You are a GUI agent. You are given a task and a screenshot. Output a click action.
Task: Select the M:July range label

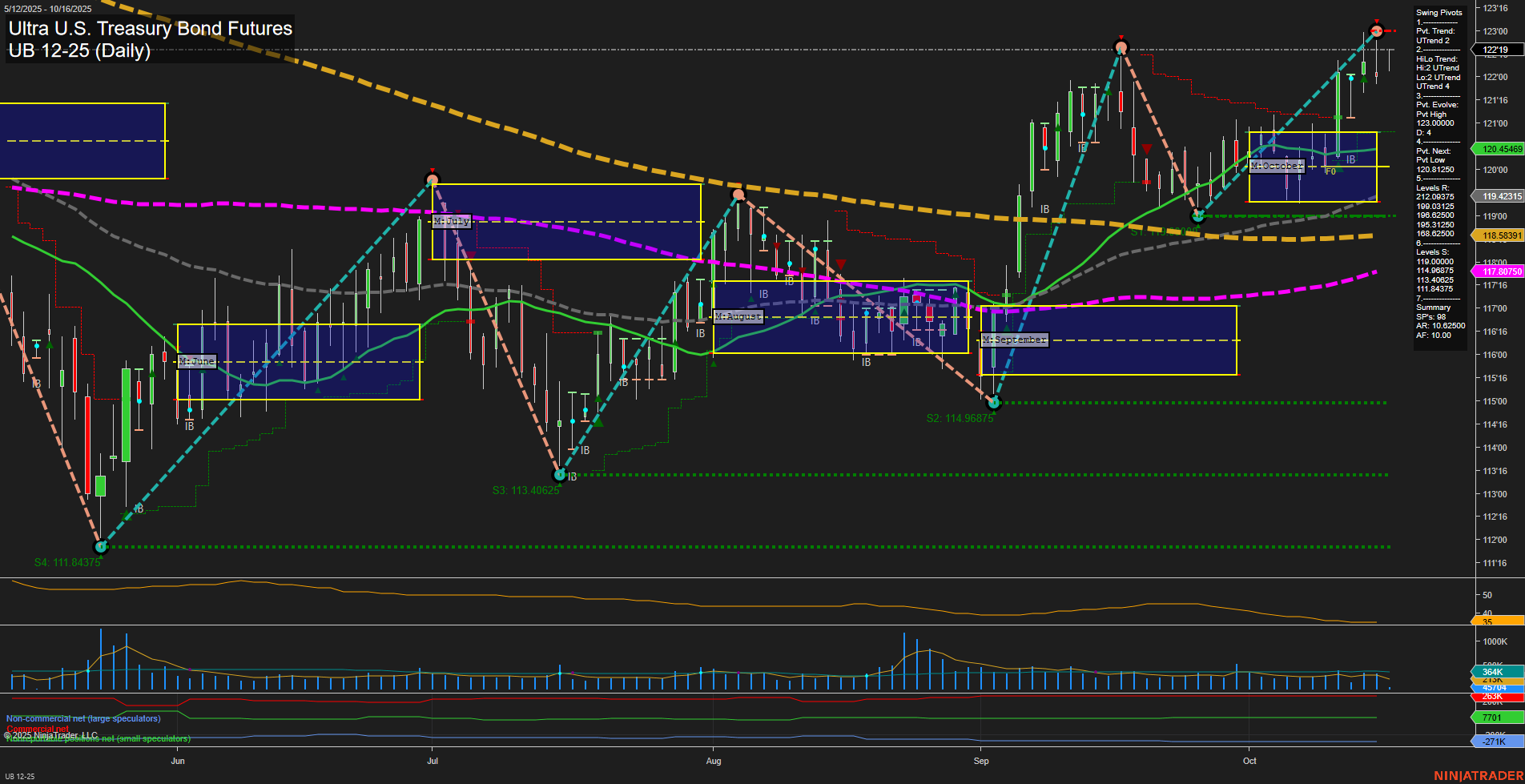click(451, 221)
